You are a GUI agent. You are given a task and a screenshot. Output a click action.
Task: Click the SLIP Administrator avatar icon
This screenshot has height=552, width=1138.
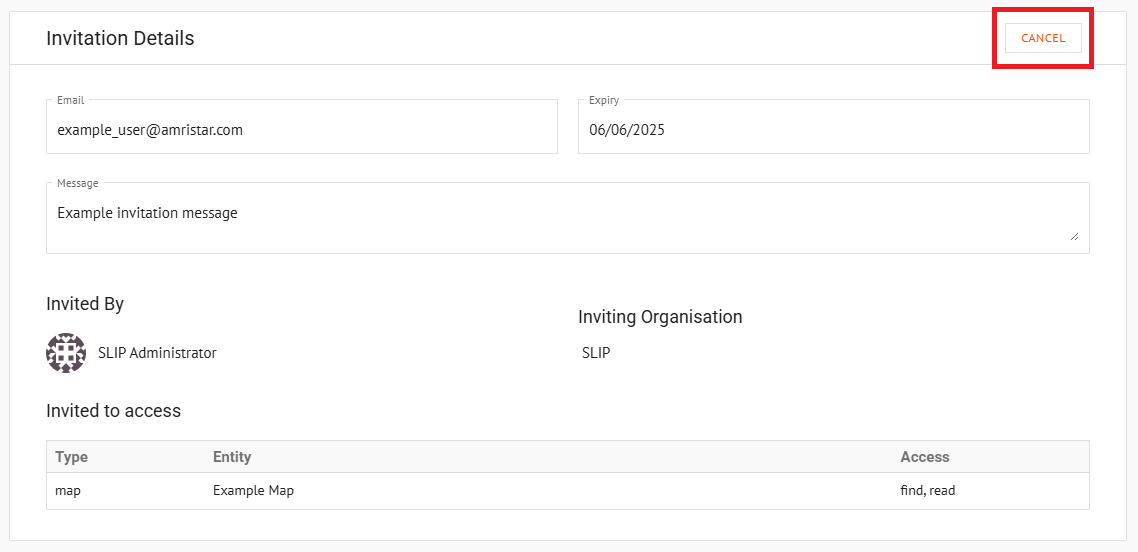tap(66, 353)
